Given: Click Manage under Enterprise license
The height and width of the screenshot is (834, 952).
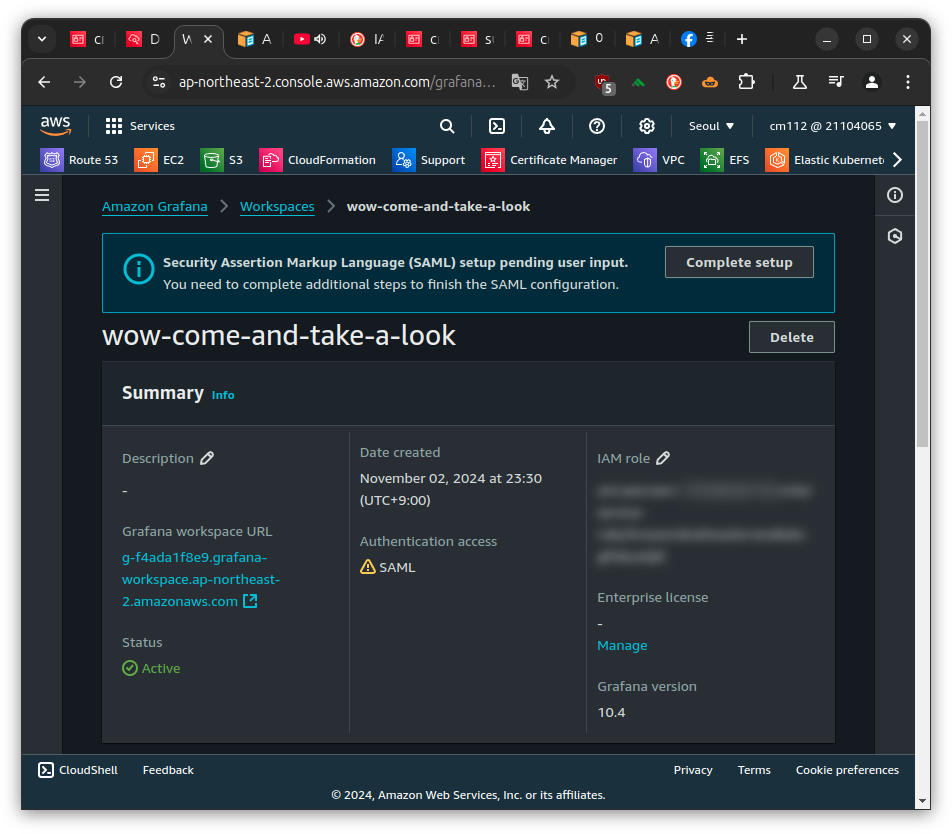Looking at the screenshot, I should (622, 646).
